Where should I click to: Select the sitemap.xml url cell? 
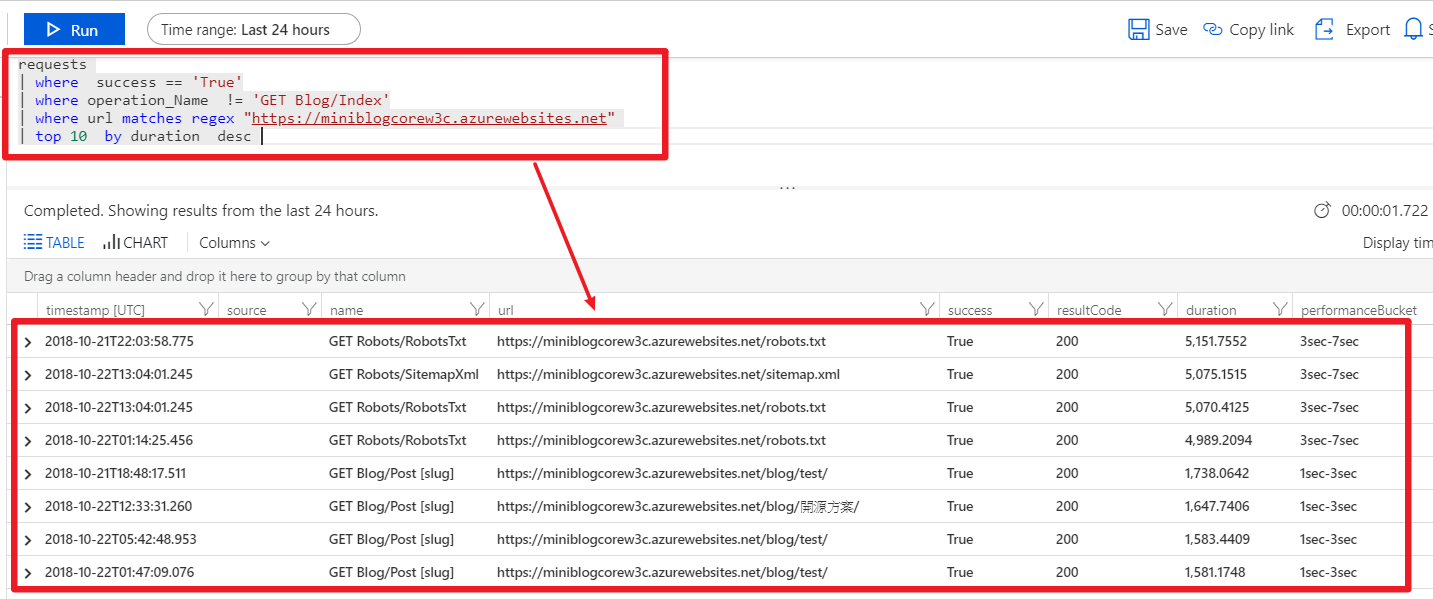pos(668,374)
